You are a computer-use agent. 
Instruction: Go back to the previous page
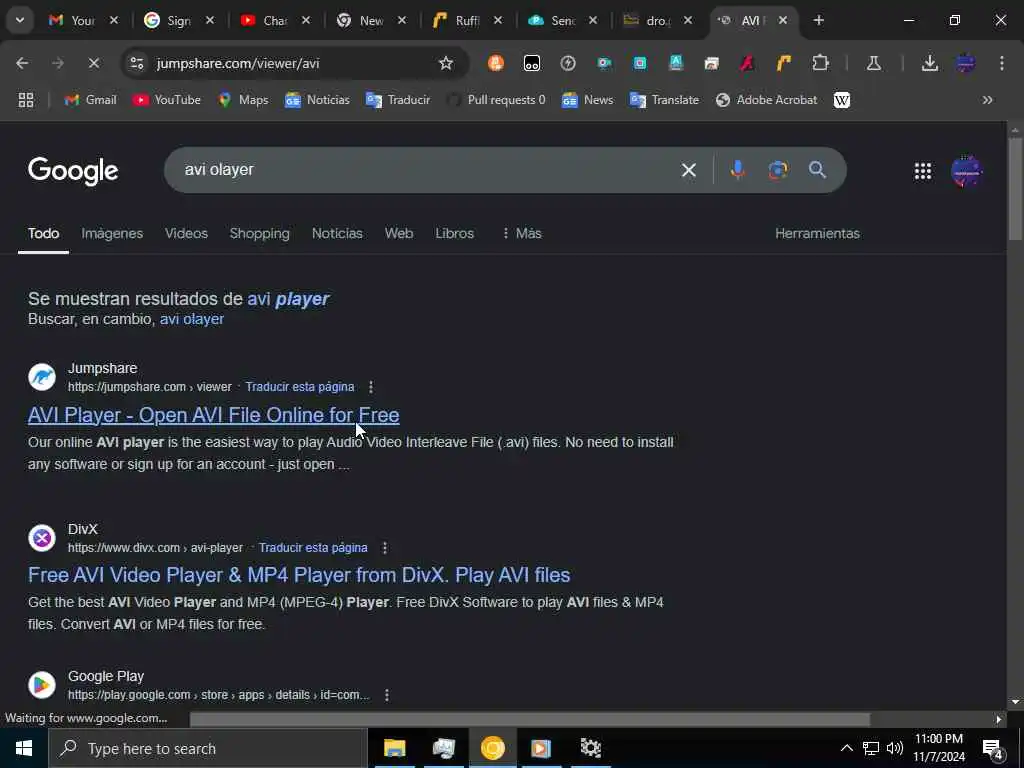[22, 63]
